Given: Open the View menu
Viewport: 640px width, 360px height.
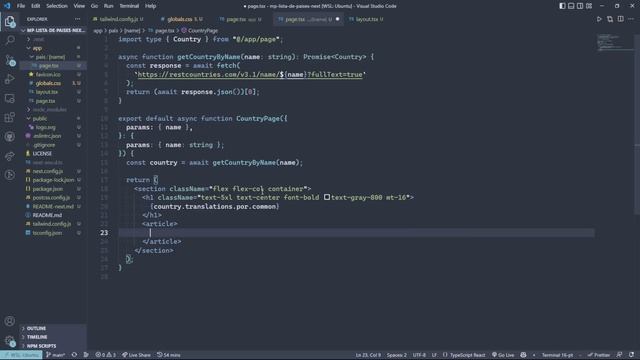Looking at the screenshot, I should click(x=79, y=6).
